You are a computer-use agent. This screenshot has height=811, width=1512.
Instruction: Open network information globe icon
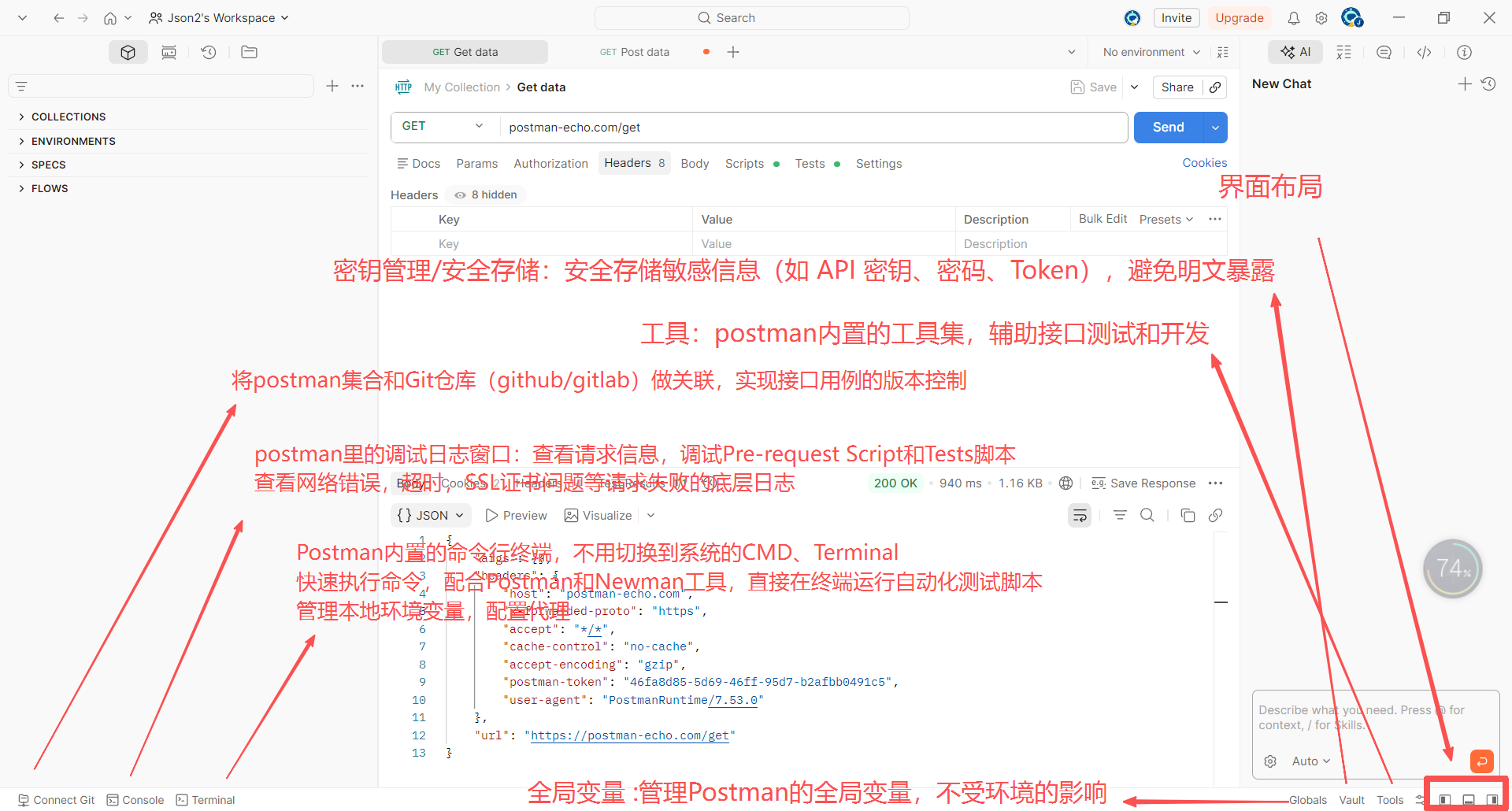1065,483
